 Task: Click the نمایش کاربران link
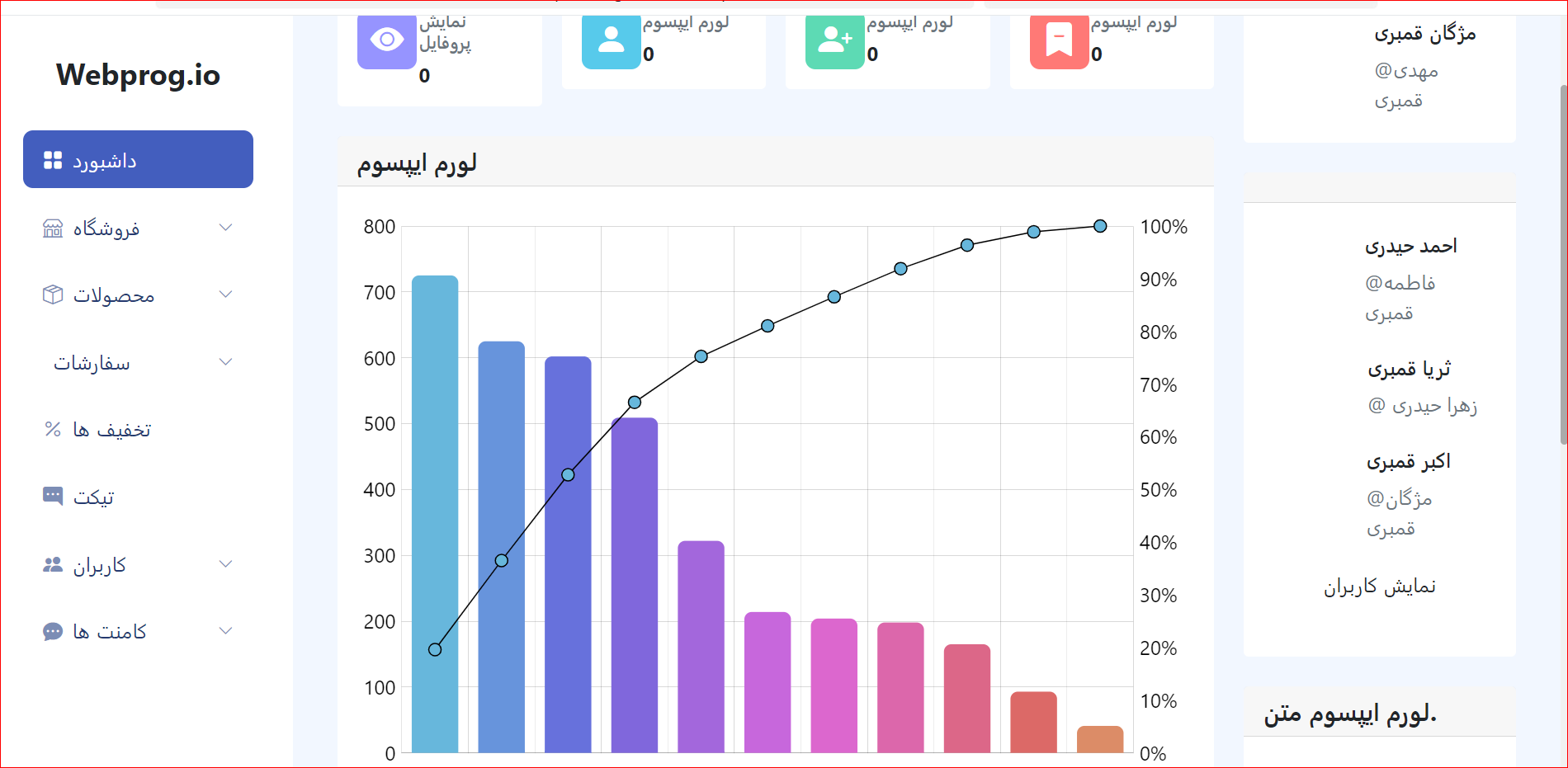click(x=1380, y=587)
